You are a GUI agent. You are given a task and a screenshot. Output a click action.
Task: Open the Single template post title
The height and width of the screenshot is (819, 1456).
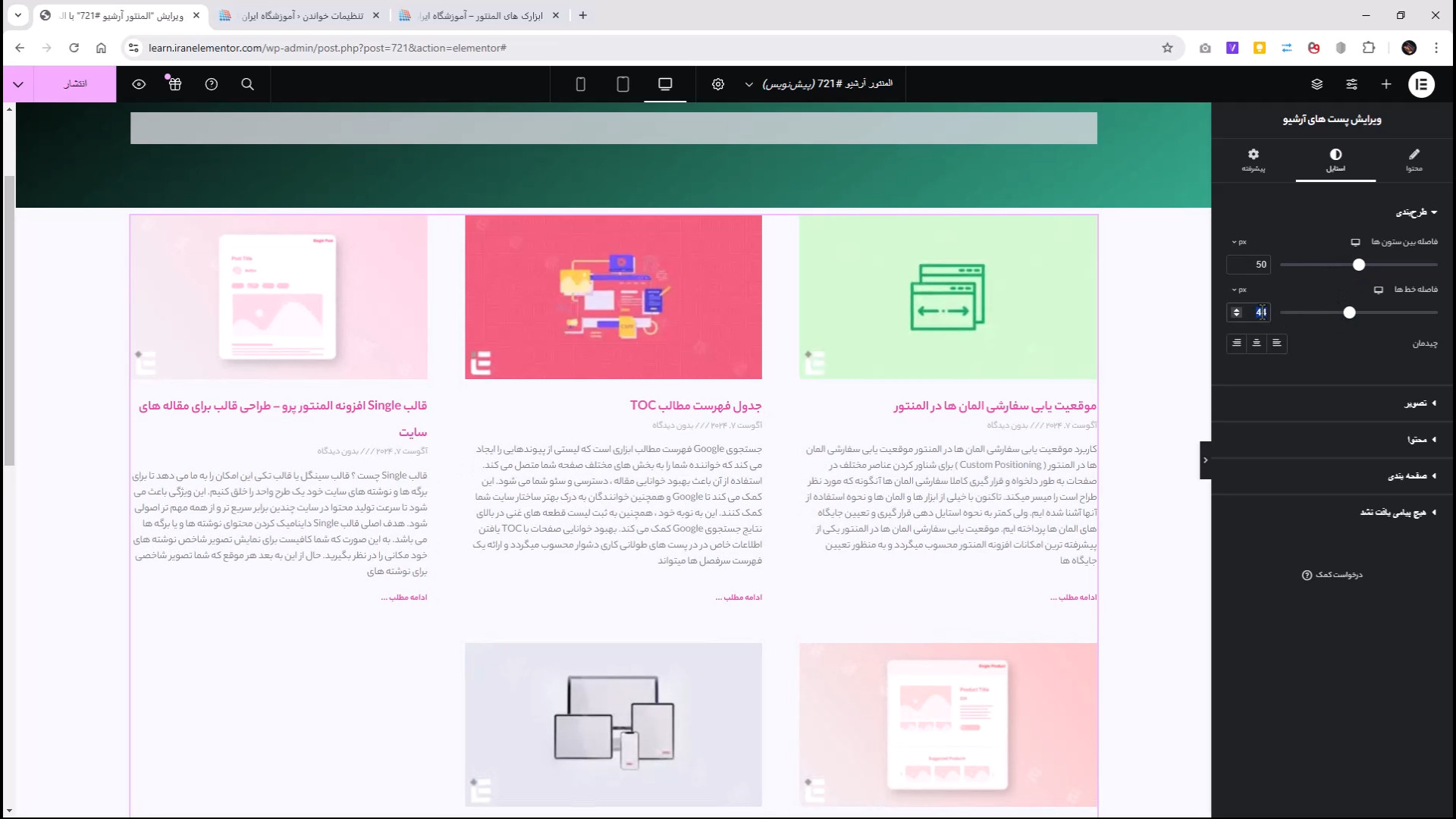[x=283, y=419]
